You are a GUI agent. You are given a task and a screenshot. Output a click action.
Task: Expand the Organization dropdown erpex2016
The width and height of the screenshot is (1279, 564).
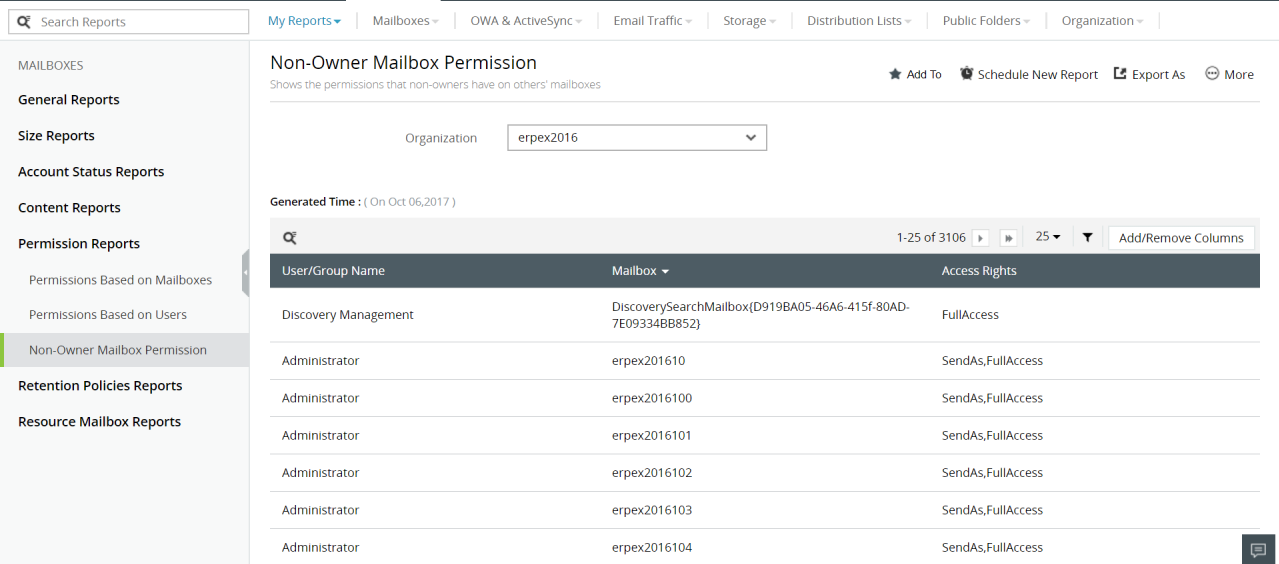click(x=637, y=138)
